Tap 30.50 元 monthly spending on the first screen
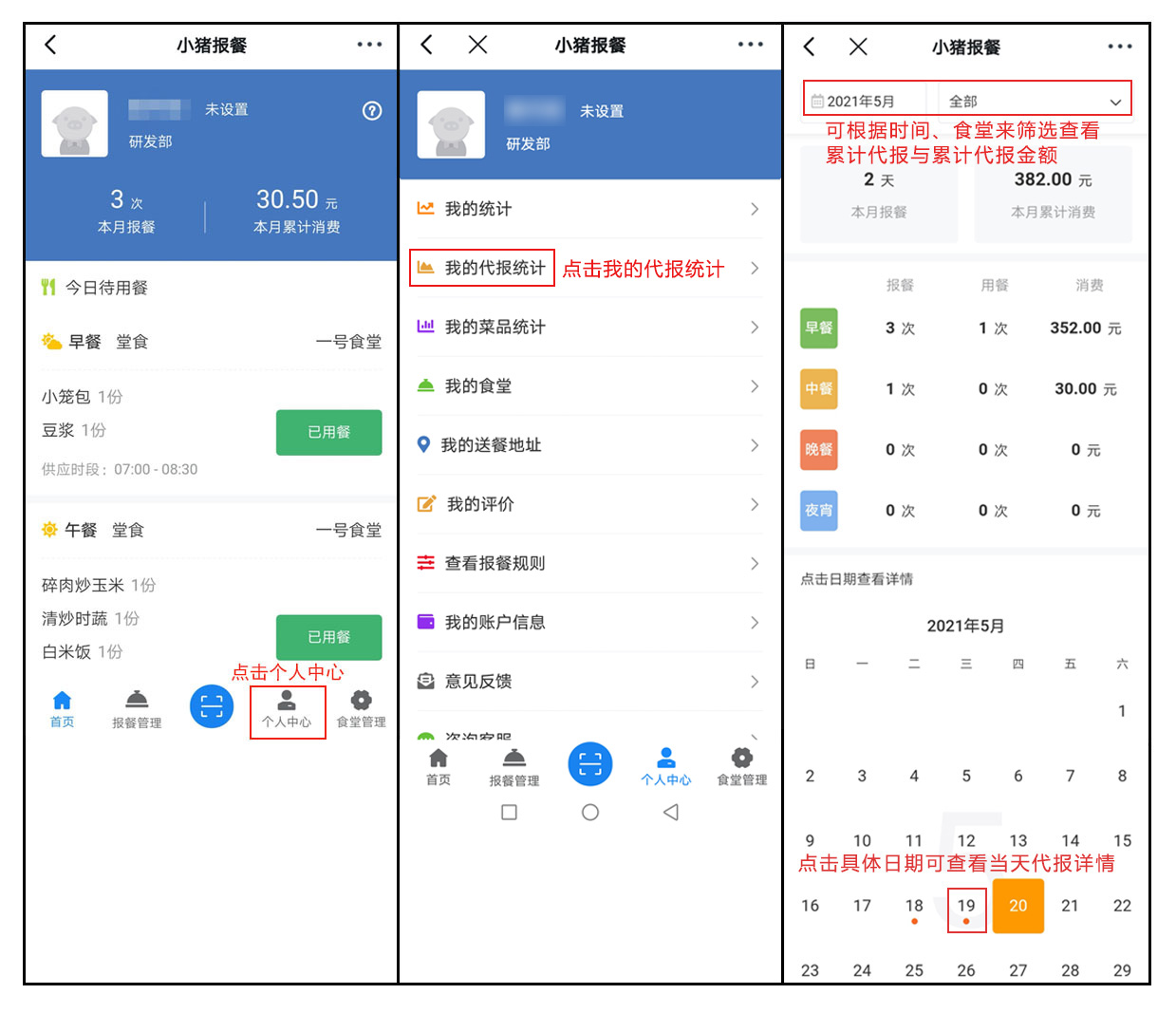The width and height of the screenshot is (1176, 1013). click(x=296, y=199)
